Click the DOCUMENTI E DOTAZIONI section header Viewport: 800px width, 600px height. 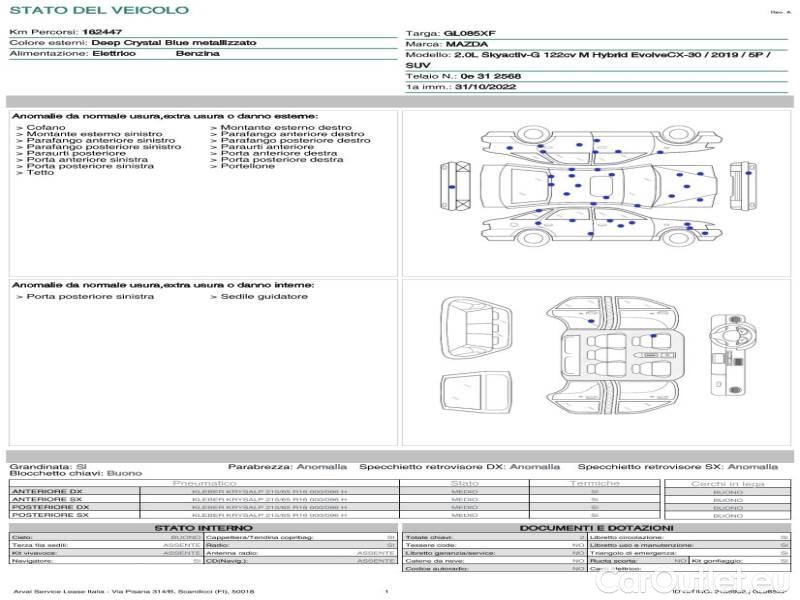596,527
